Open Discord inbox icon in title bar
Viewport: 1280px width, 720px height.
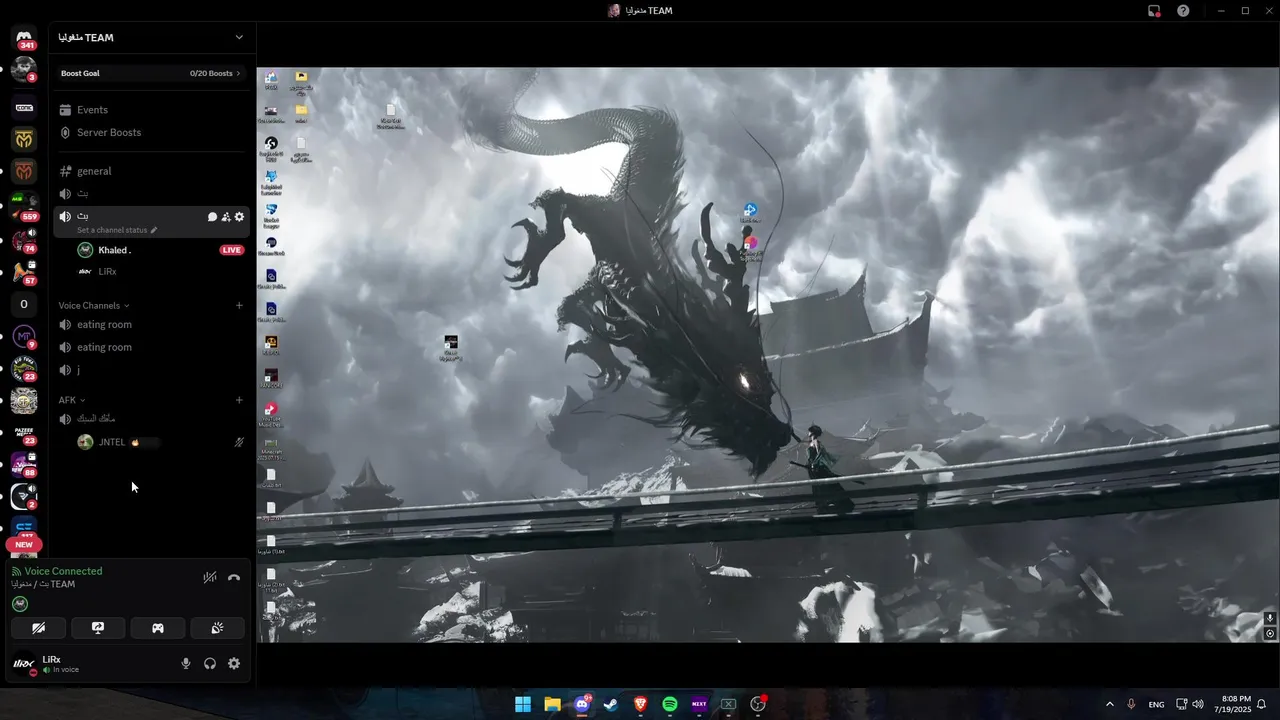point(1154,10)
